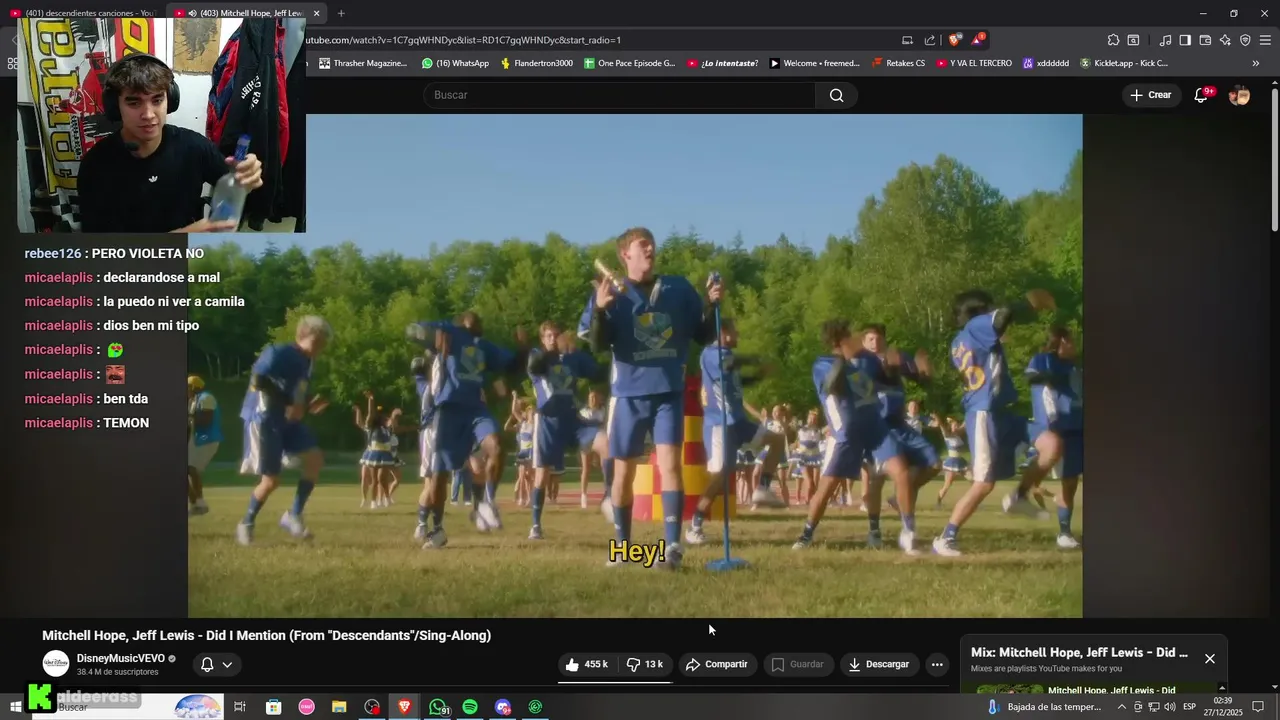Click the Brave Rewards triangle icon

pyautogui.click(x=977, y=40)
